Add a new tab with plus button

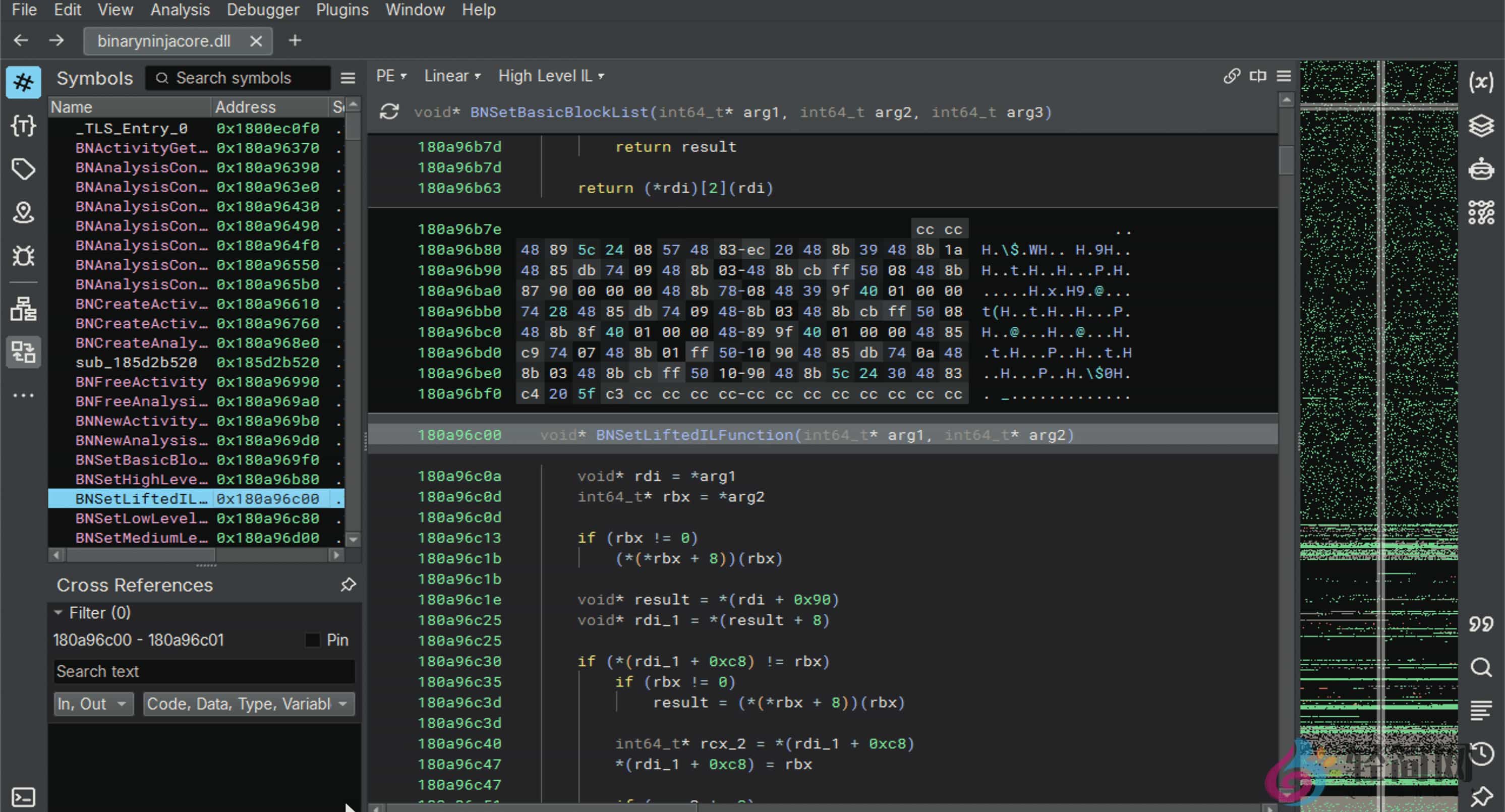click(295, 40)
